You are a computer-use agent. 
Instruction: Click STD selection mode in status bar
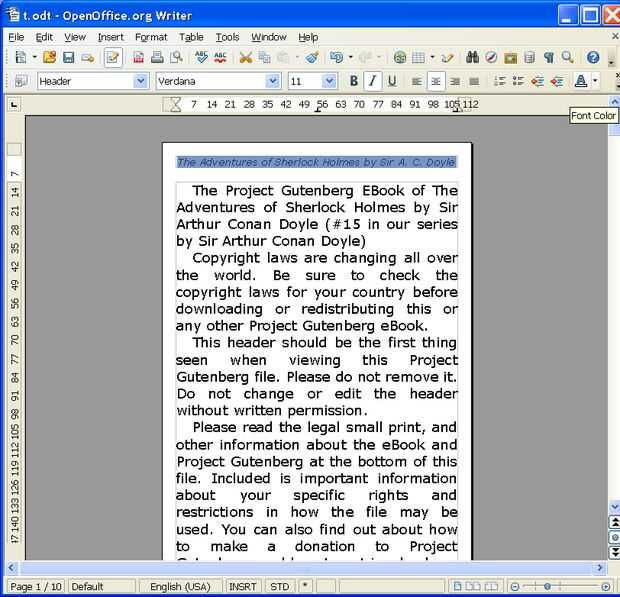[280, 586]
